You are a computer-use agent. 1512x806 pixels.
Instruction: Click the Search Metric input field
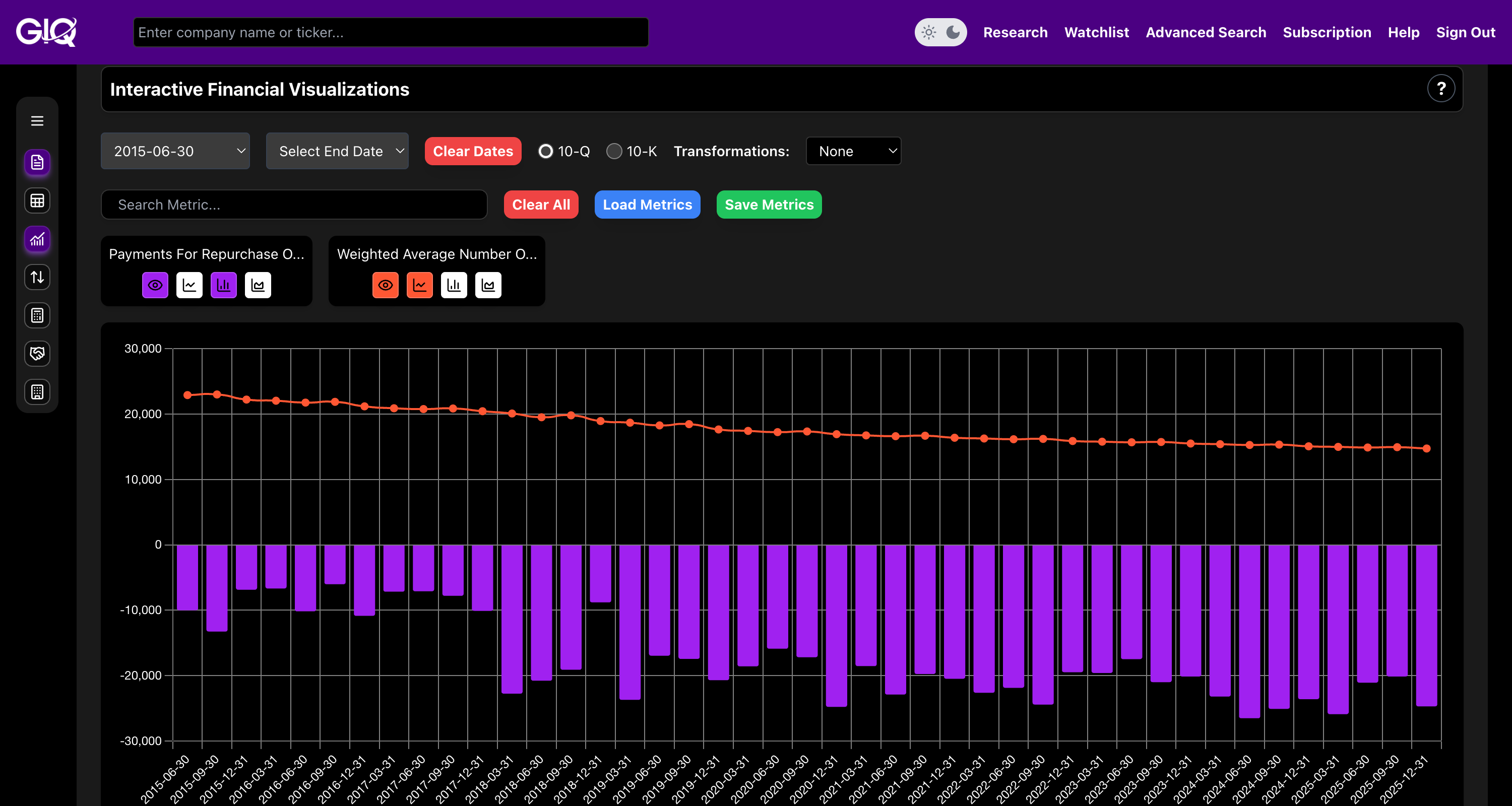tap(293, 205)
